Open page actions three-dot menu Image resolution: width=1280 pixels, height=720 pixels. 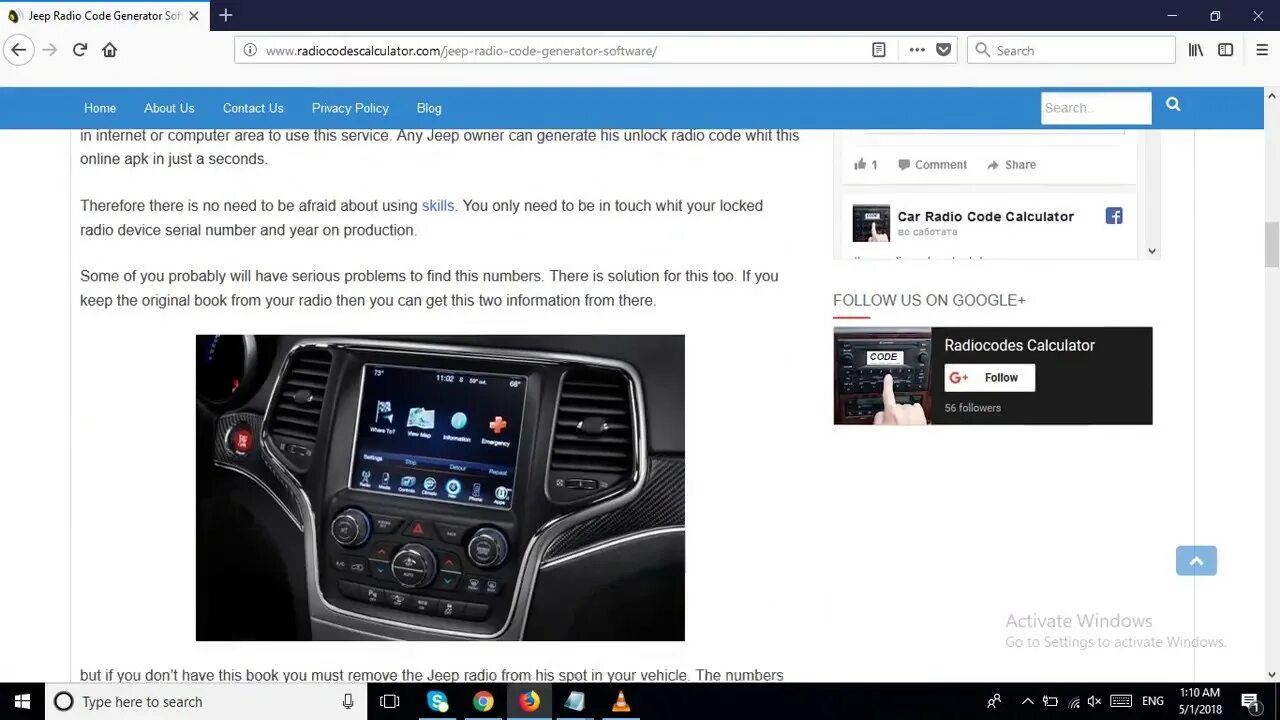pyautogui.click(x=917, y=50)
